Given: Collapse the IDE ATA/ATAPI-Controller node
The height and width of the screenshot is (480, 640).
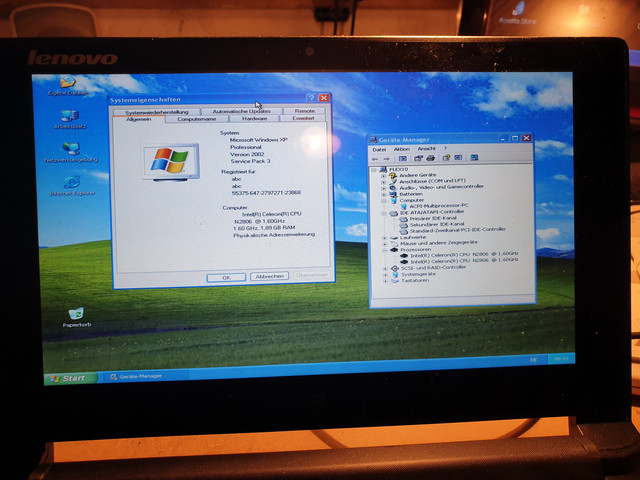Looking at the screenshot, I should pos(384,213).
